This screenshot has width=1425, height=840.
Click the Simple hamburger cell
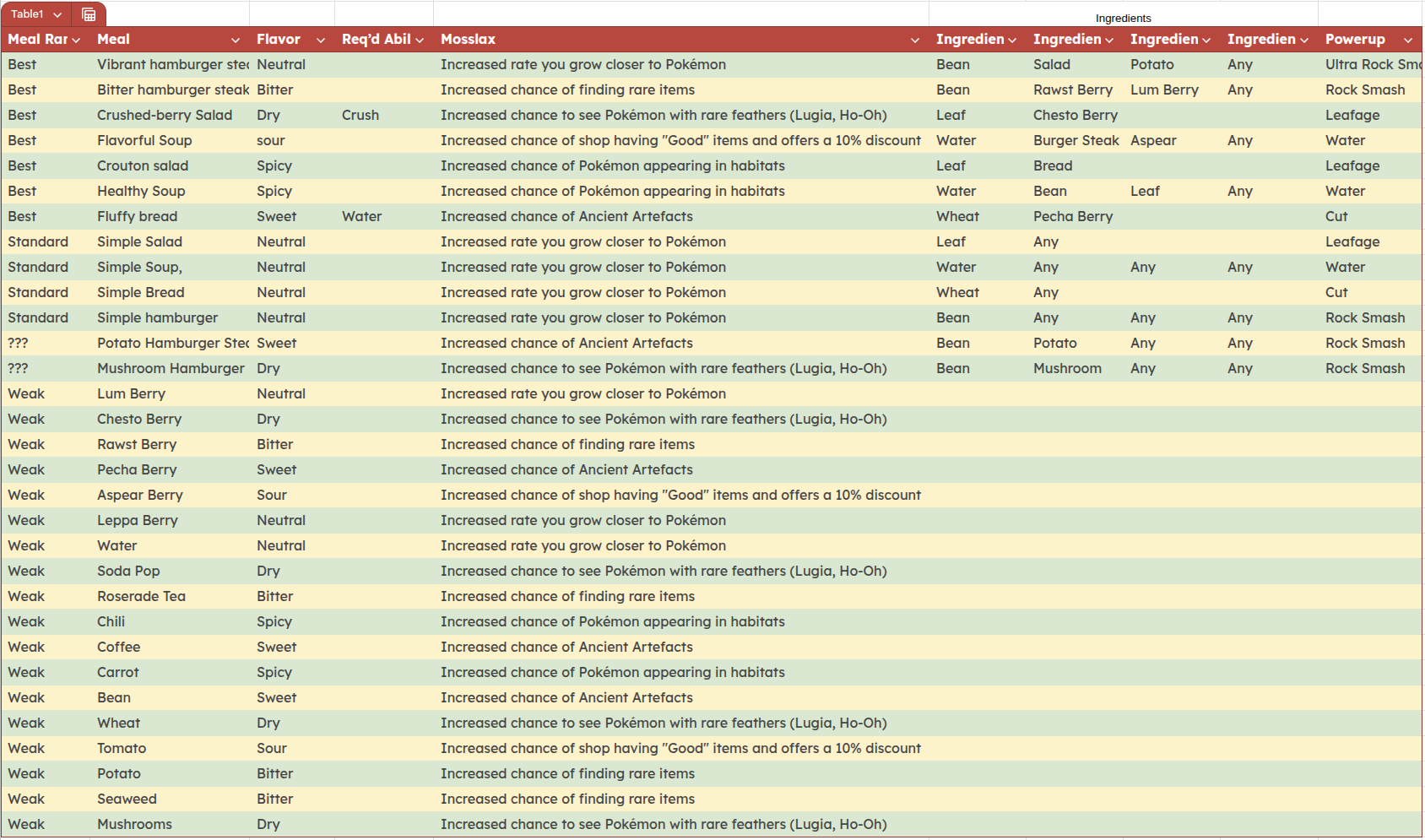pos(170,317)
